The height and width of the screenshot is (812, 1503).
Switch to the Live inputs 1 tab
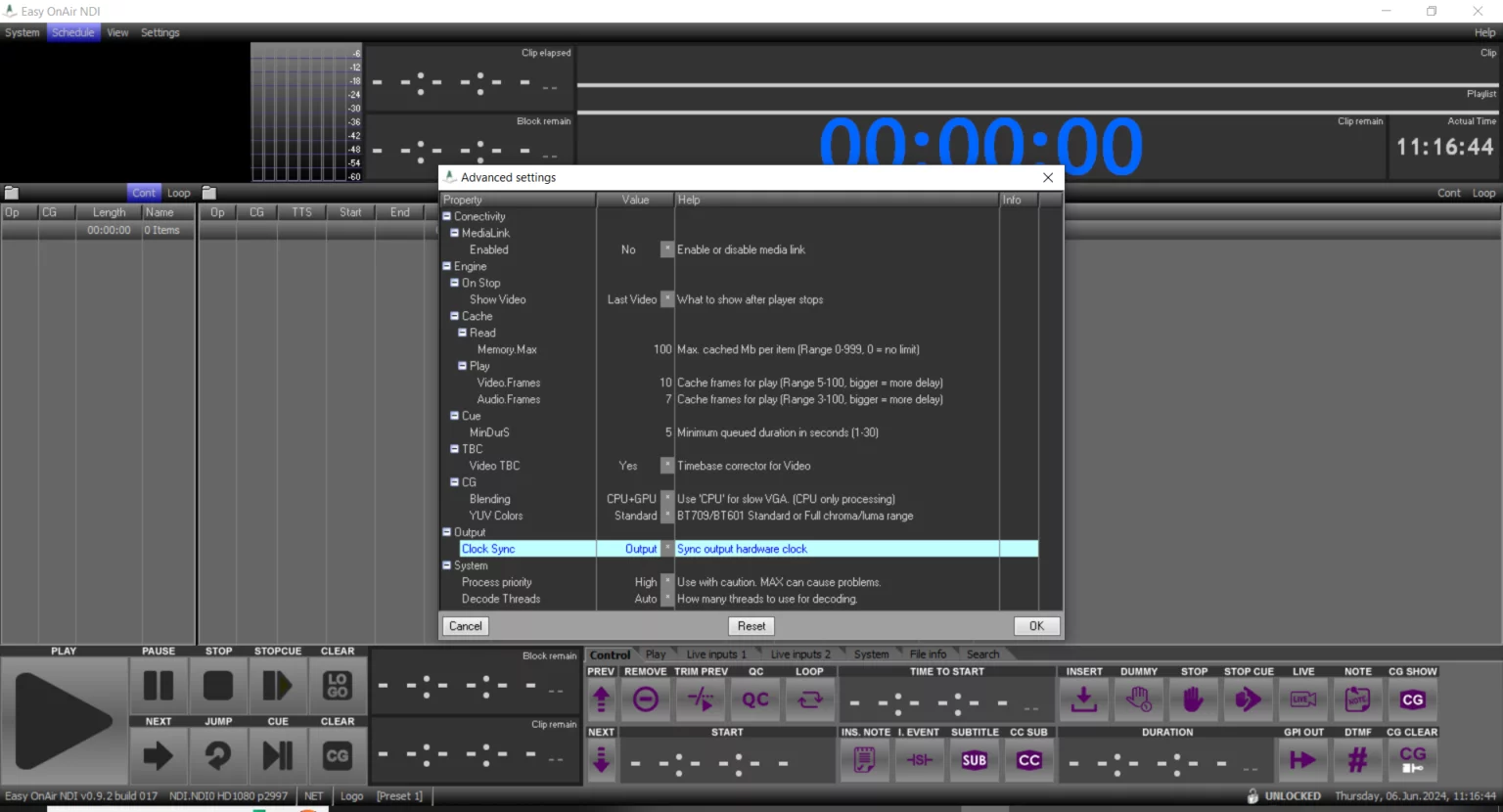(x=715, y=654)
